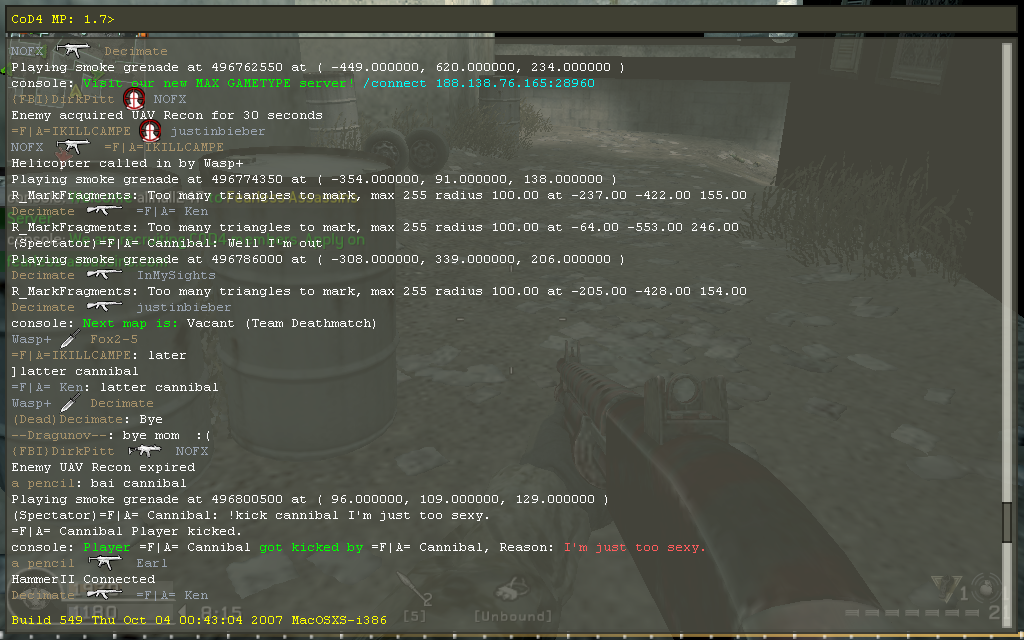This screenshot has width=1024, height=640.
Task: Click '(Dead)Decimate: Bye' chat line
Action: pos(87,419)
